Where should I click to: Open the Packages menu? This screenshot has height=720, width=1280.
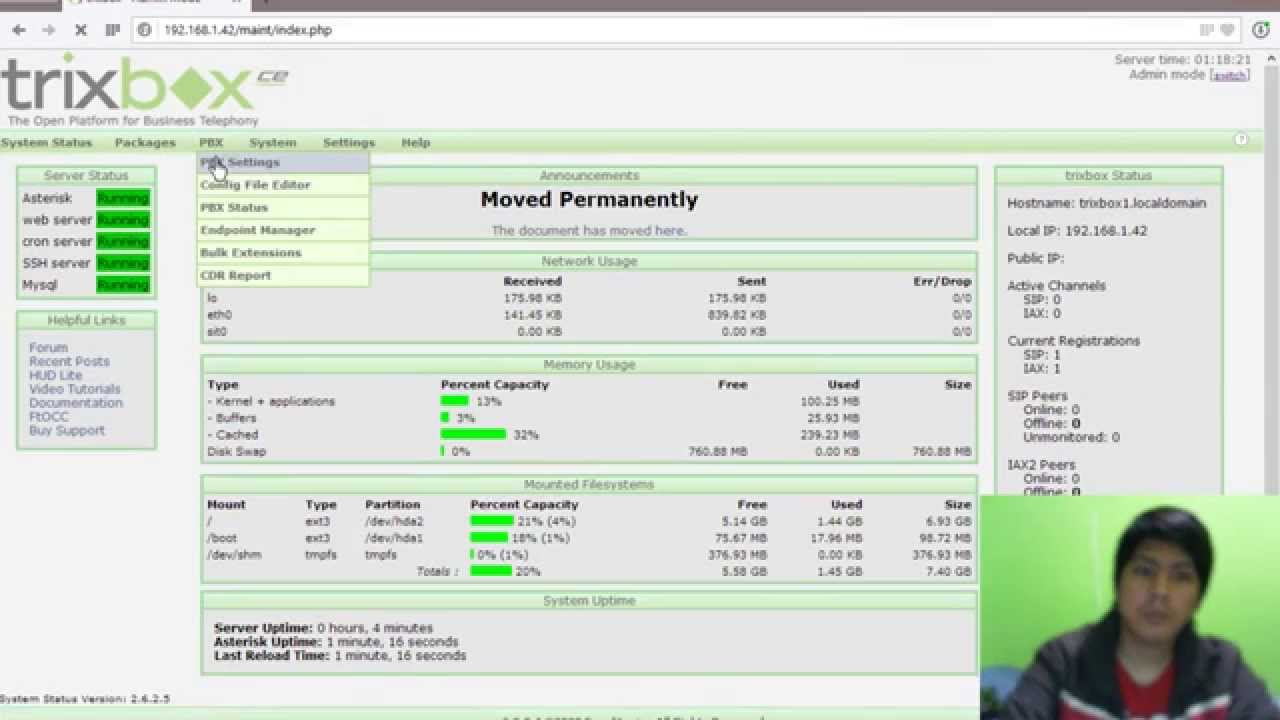pyautogui.click(x=145, y=143)
